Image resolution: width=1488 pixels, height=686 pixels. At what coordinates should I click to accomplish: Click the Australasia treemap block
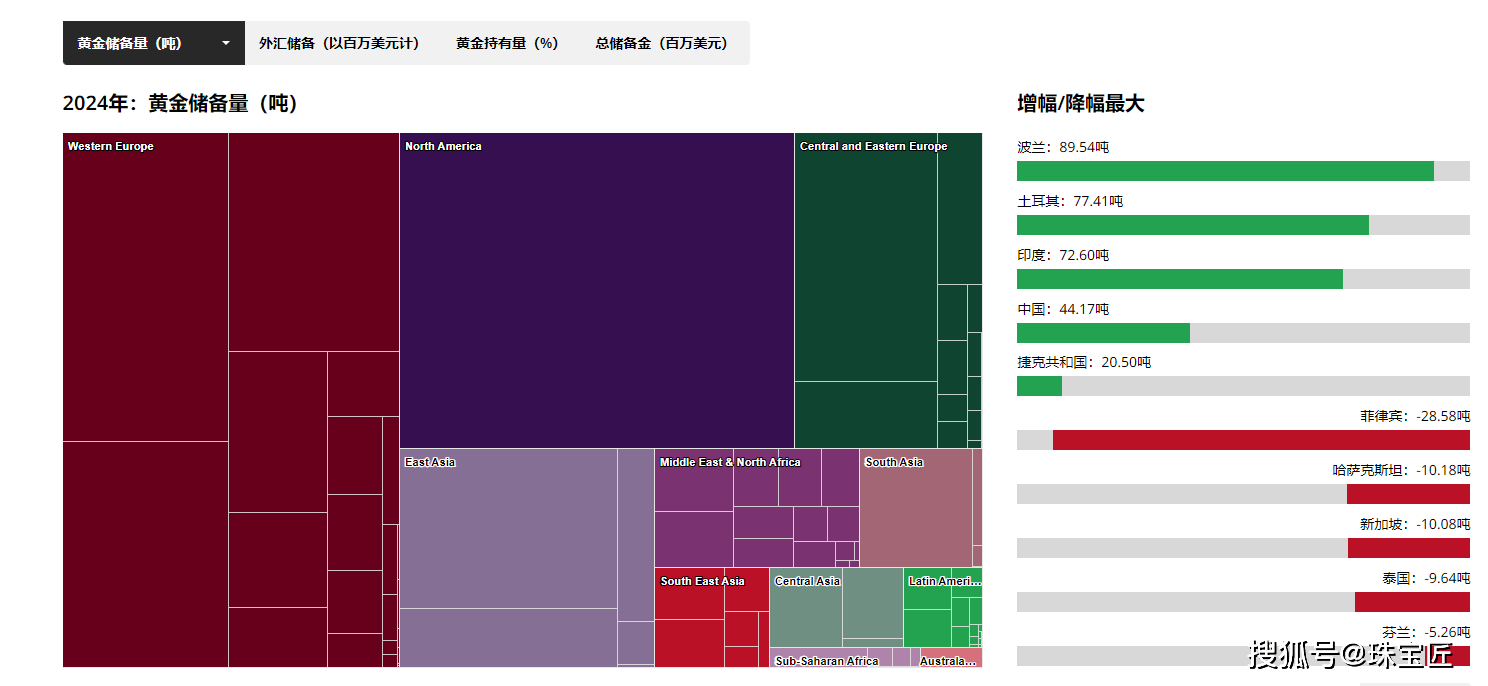(x=949, y=660)
